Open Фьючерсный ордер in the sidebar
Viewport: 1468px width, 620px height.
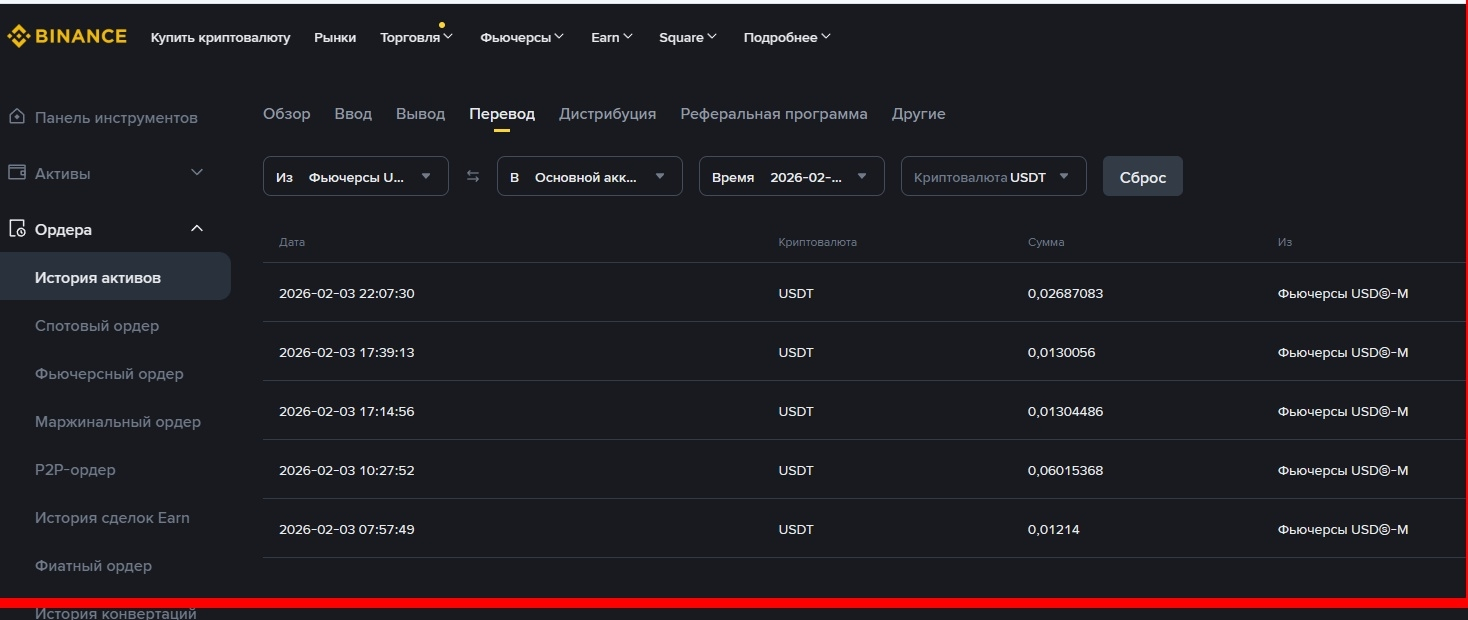(109, 374)
